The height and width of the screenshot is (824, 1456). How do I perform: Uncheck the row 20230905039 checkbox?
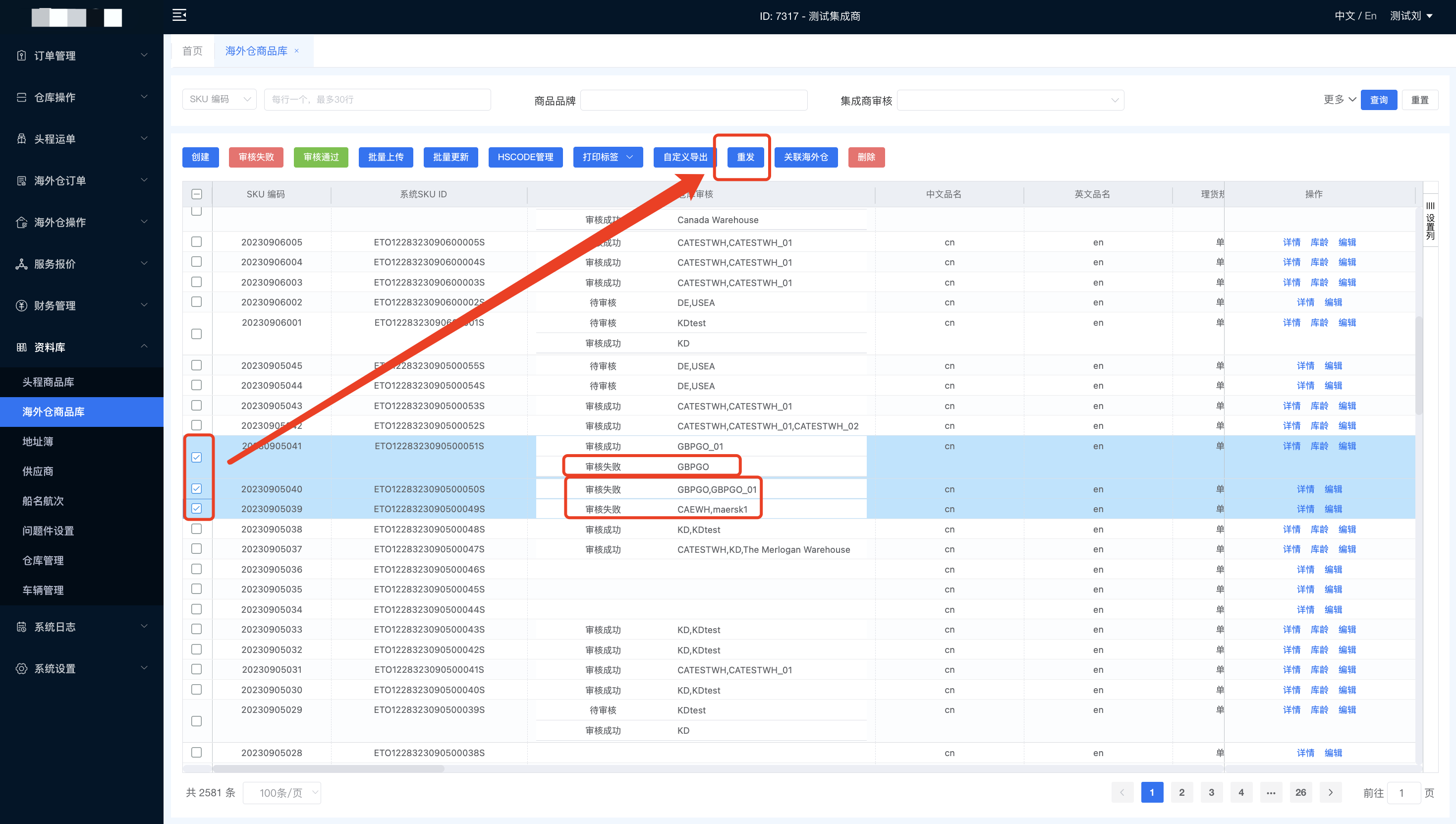point(196,508)
